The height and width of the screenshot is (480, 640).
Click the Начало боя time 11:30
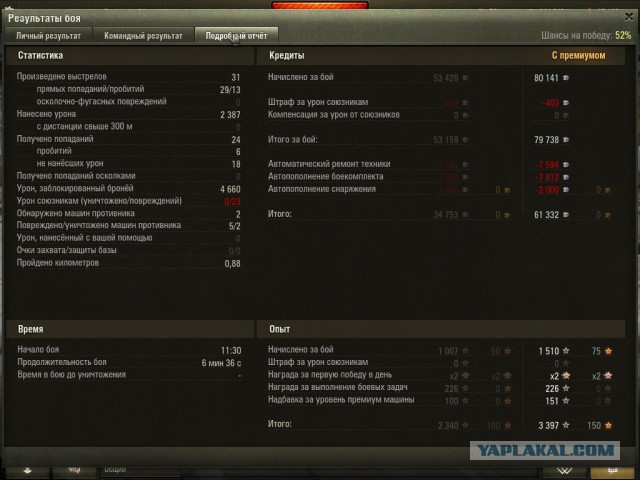[231, 351]
